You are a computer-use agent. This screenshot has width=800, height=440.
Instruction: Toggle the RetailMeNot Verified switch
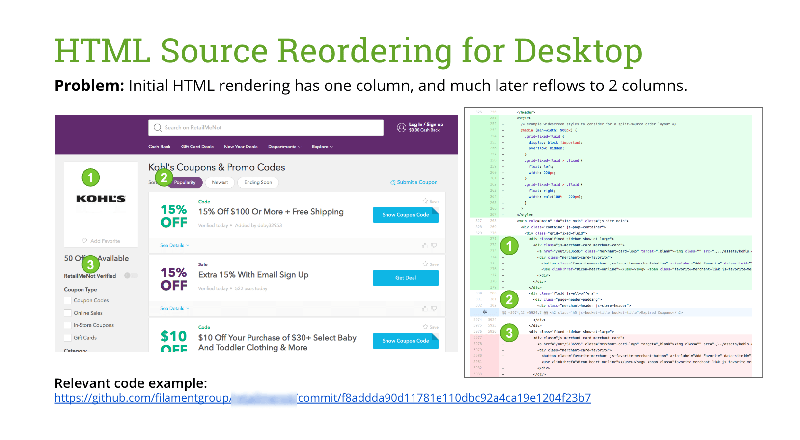[131, 276]
